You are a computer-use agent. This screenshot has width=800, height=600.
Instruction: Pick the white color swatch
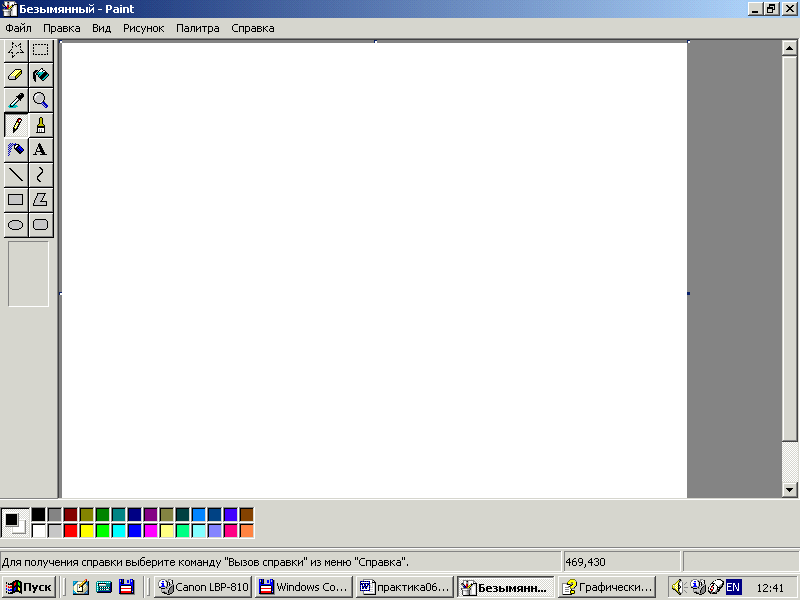tap(39, 531)
